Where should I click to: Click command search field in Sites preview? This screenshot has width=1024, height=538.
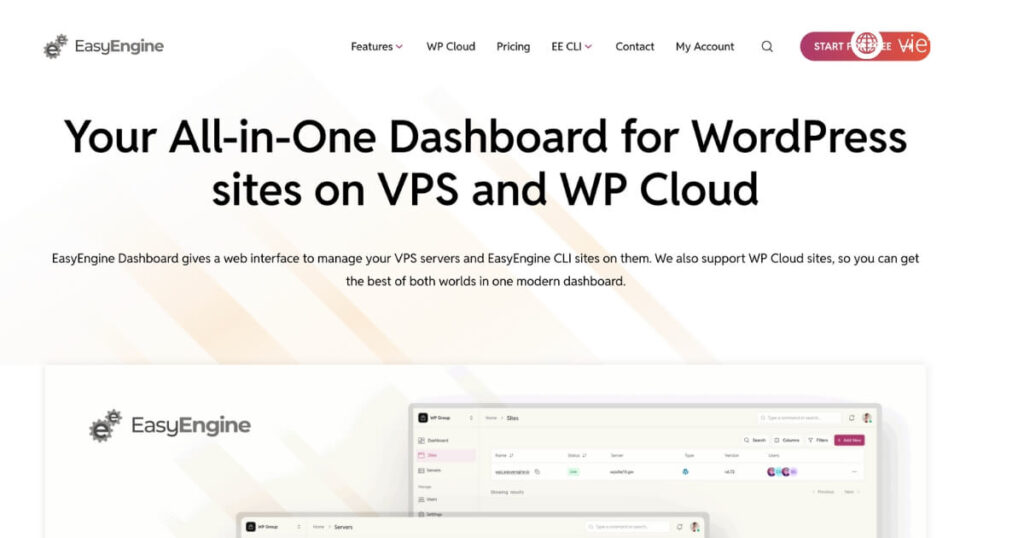(x=799, y=418)
